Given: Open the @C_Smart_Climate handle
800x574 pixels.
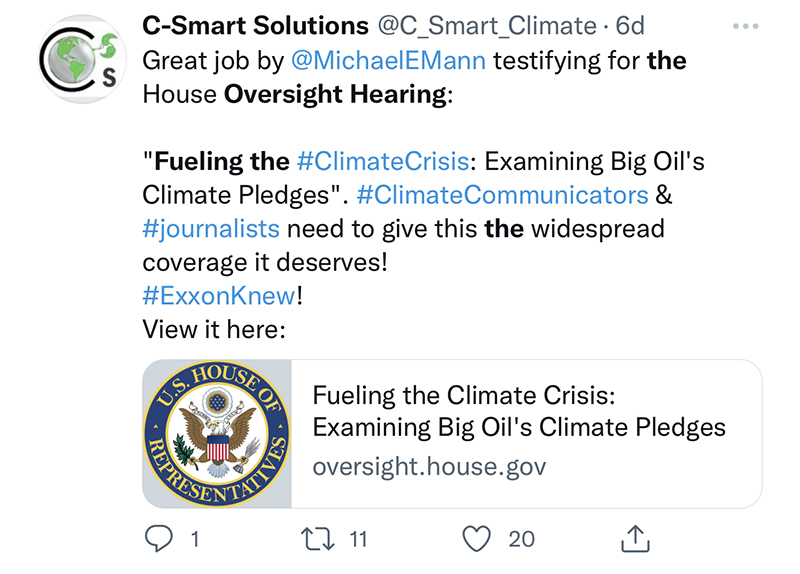Looking at the screenshot, I should click(487, 25).
